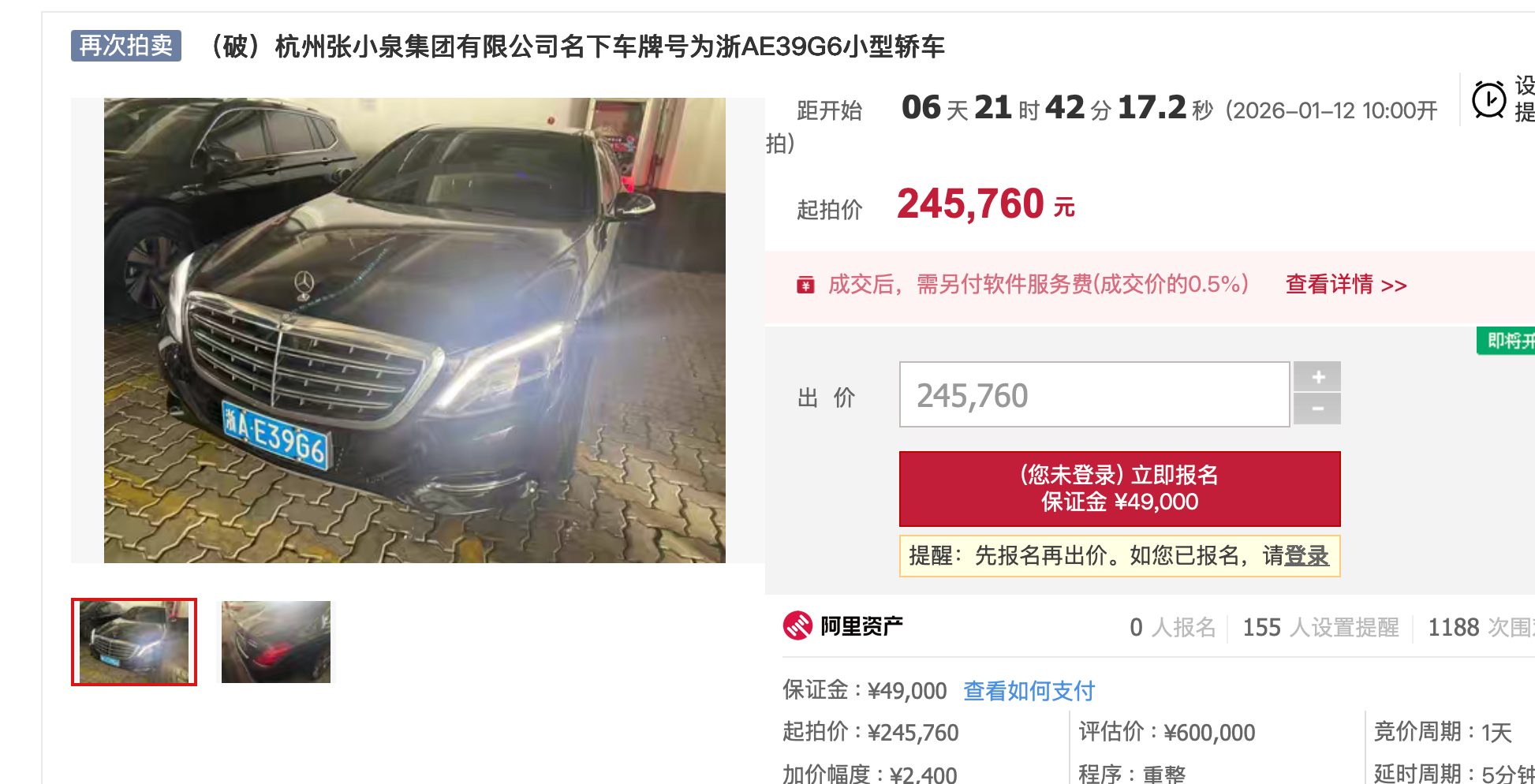Click the 登录 login link
This screenshot has width=1535, height=784.
coord(1306,556)
